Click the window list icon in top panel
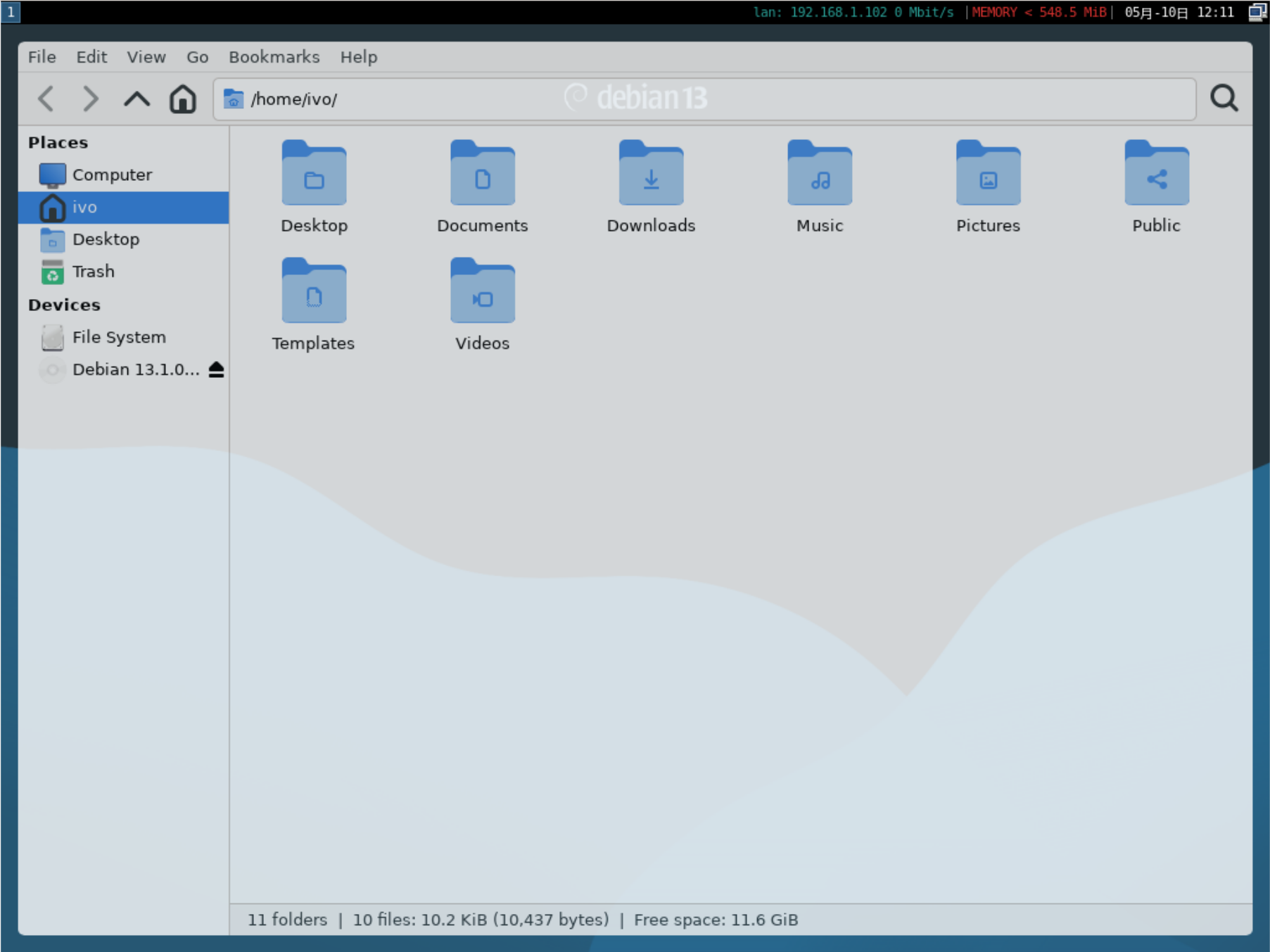The height and width of the screenshot is (952, 1270). pyautogui.click(x=1257, y=12)
